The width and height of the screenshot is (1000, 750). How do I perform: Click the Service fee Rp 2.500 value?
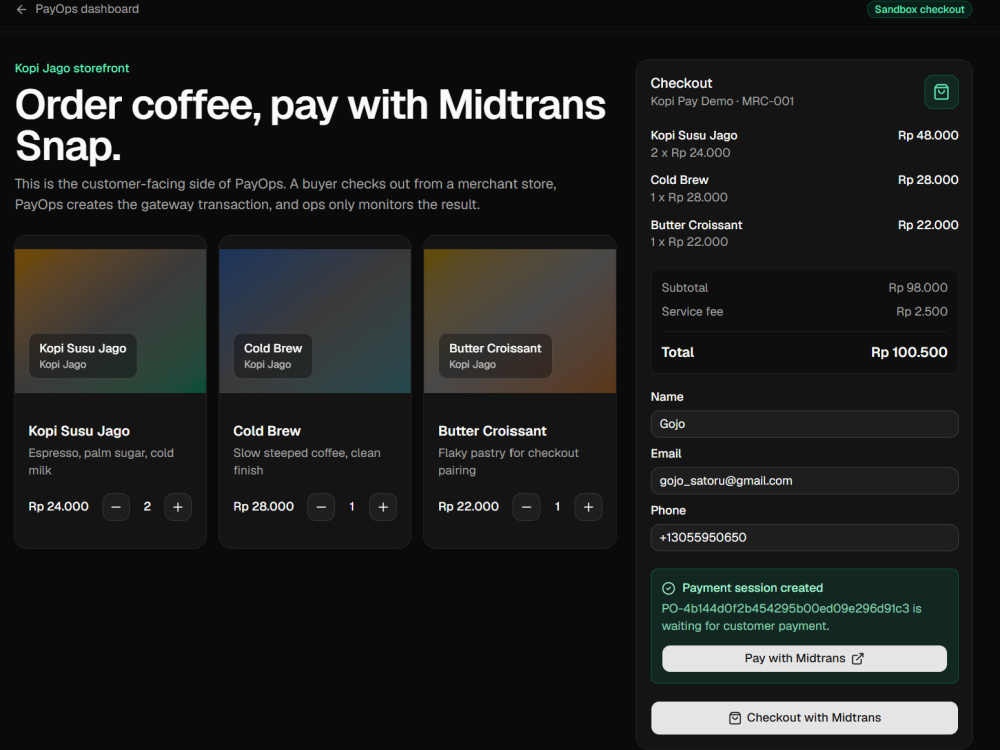click(922, 312)
